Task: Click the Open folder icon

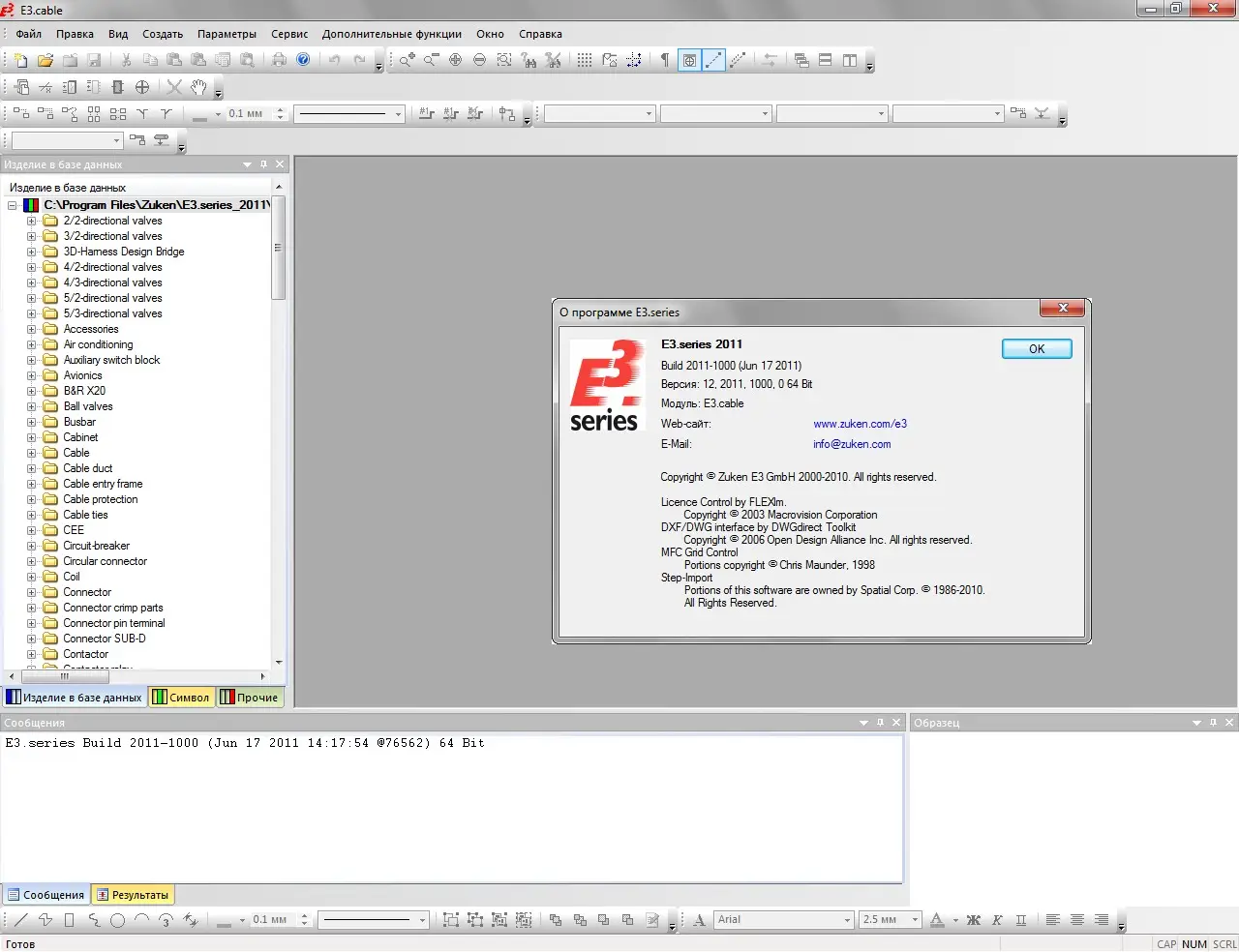Action: click(x=45, y=60)
